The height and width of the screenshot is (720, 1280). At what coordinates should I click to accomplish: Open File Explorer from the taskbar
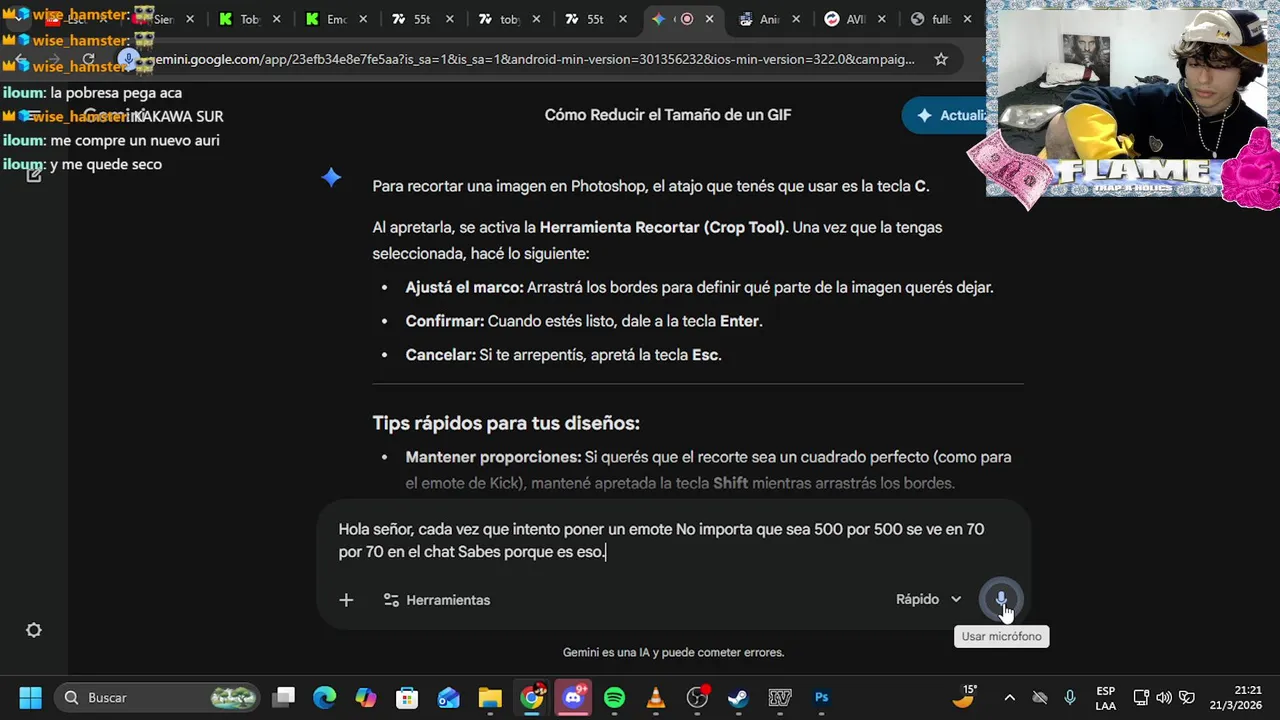tap(489, 697)
